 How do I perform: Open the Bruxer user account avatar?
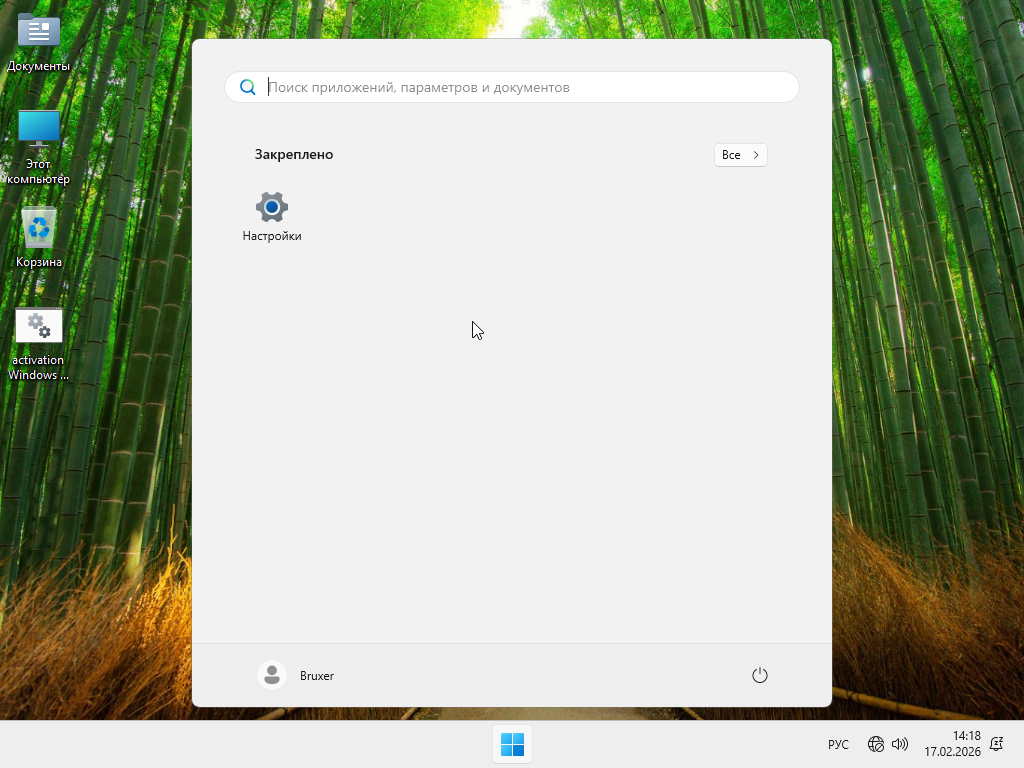(272, 675)
